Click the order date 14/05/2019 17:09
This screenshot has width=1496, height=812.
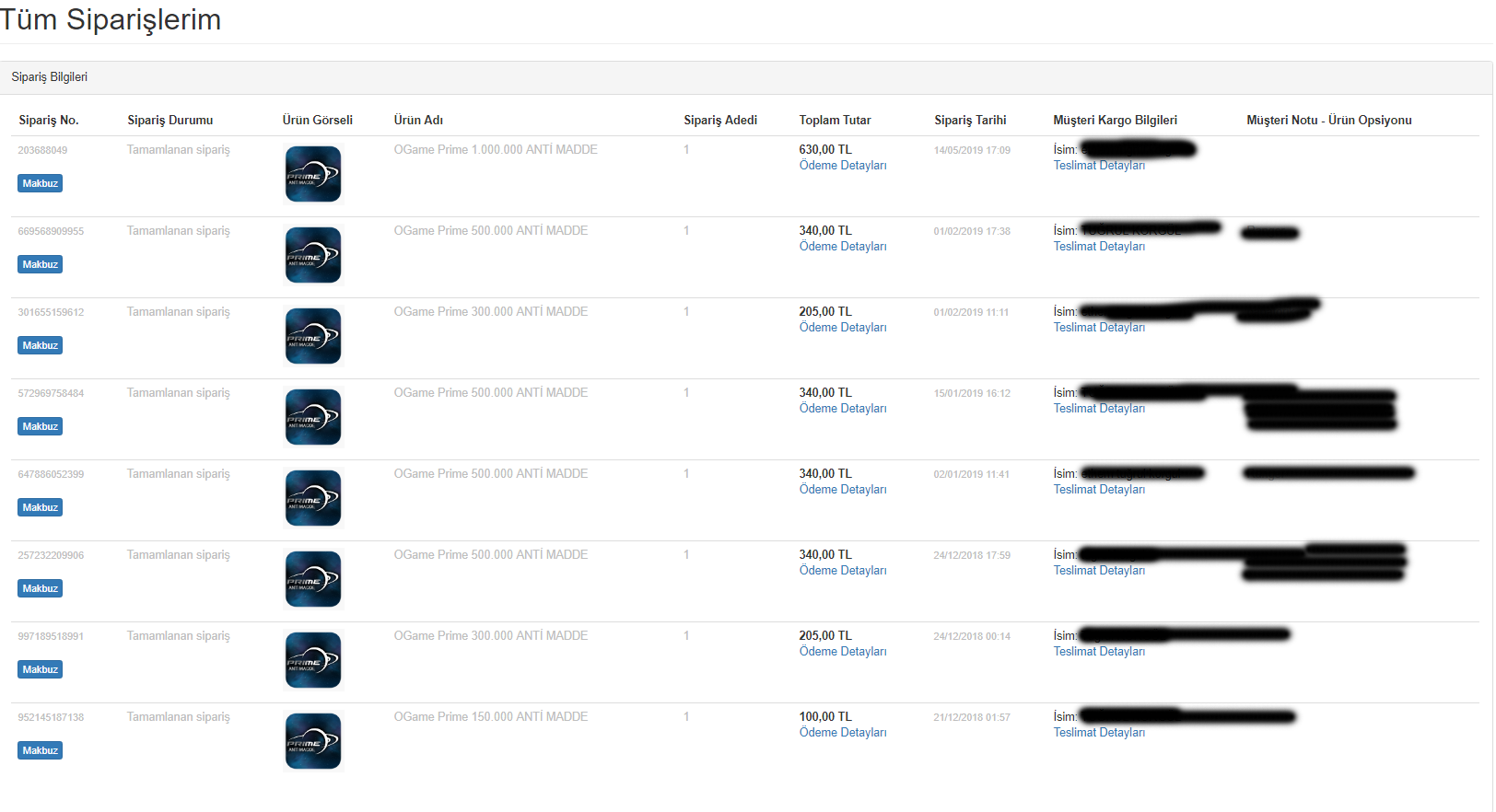[972, 150]
